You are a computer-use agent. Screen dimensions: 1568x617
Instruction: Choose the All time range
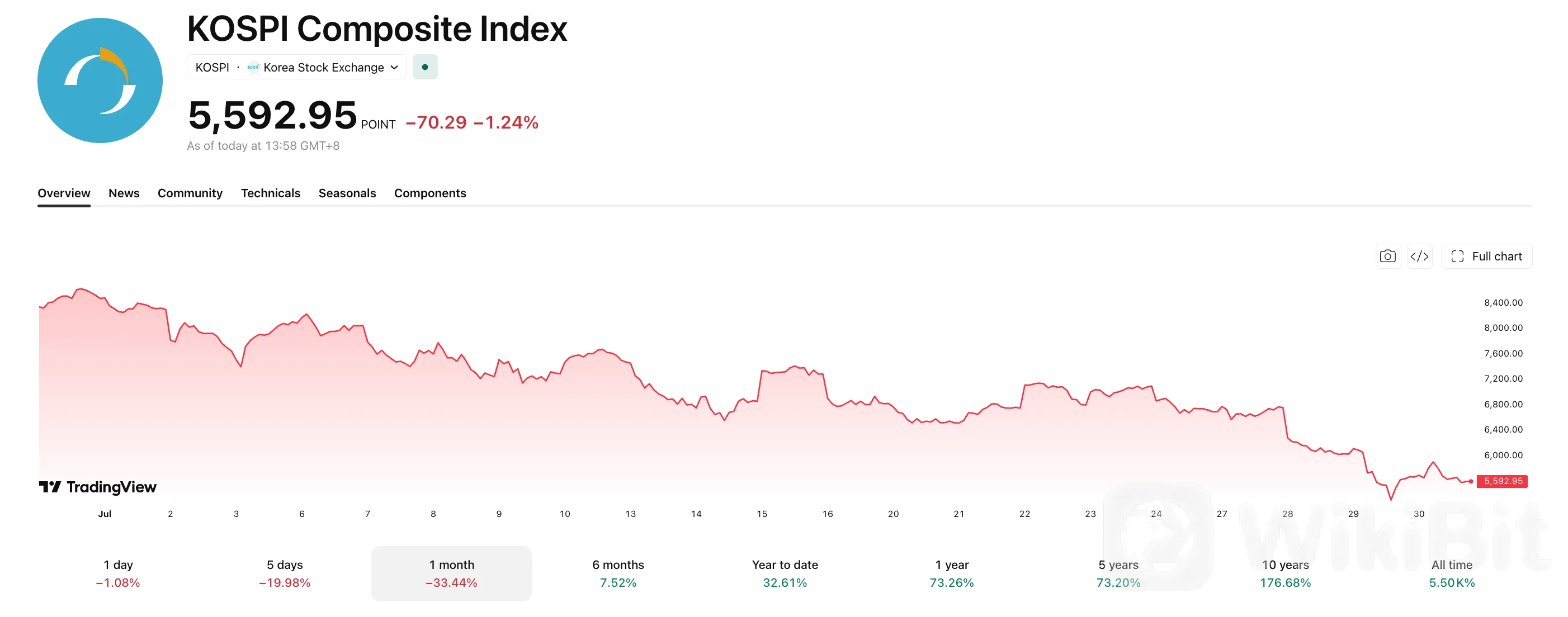pyautogui.click(x=1452, y=573)
